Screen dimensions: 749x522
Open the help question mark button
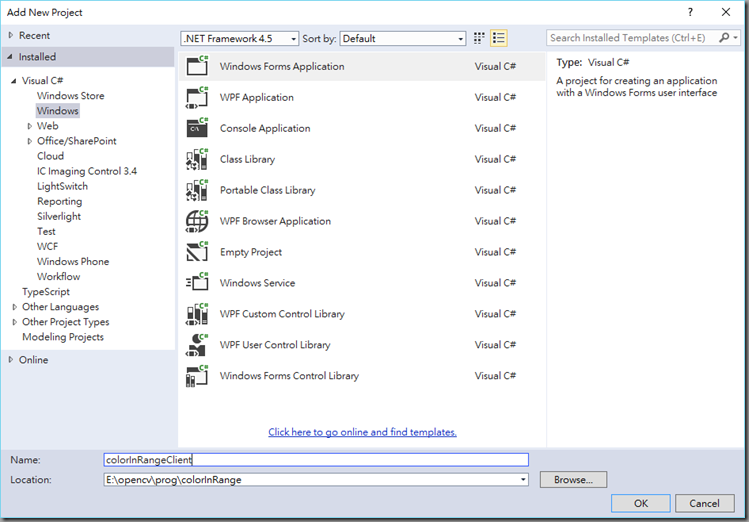coord(690,12)
